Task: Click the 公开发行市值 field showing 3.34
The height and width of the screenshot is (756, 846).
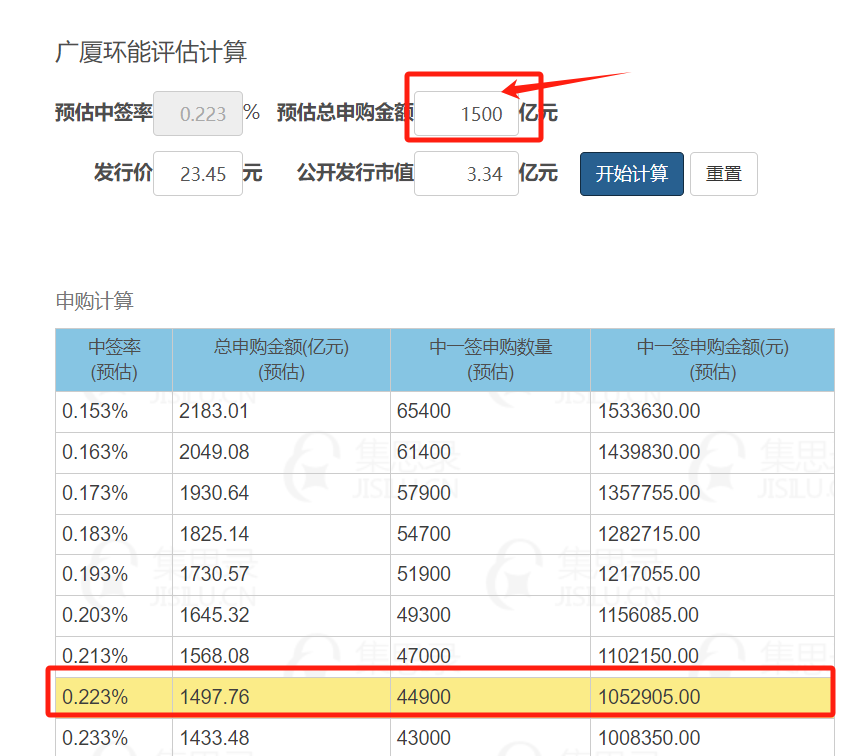Action: click(466, 173)
